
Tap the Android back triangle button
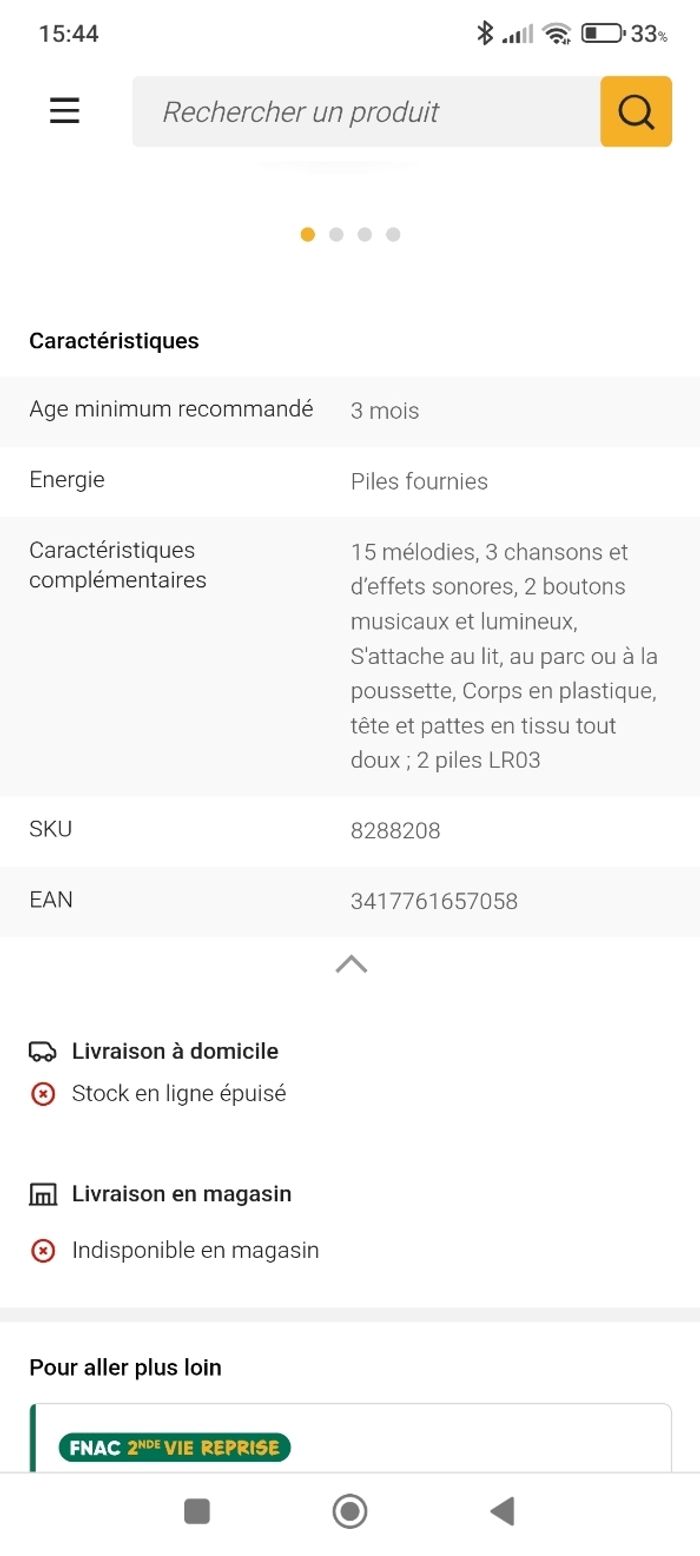502,1511
